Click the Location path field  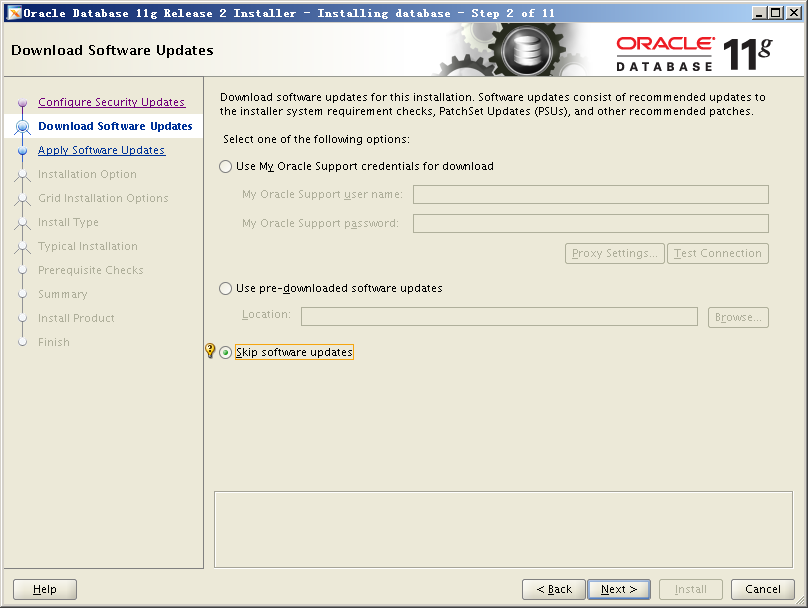click(499, 317)
